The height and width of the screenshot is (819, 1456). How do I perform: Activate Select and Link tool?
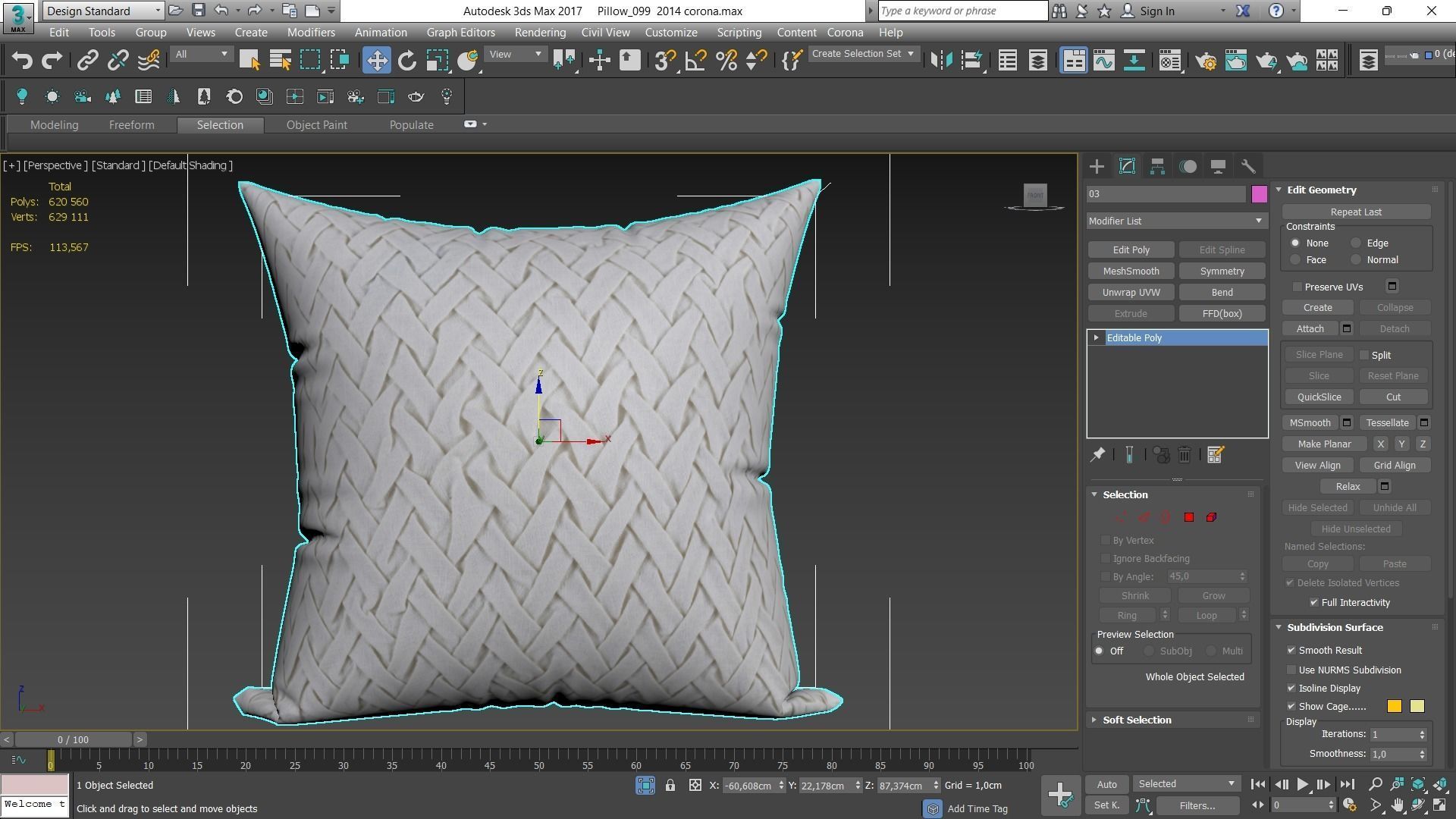(x=88, y=61)
